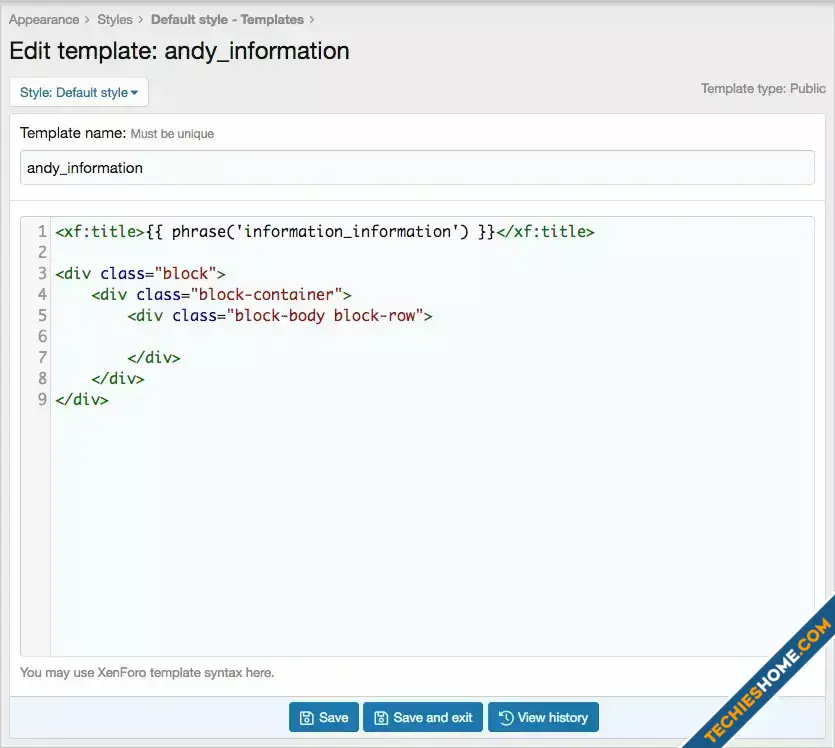Go to Appearance breadcrumb
The height and width of the screenshot is (748, 835).
tap(44, 20)
